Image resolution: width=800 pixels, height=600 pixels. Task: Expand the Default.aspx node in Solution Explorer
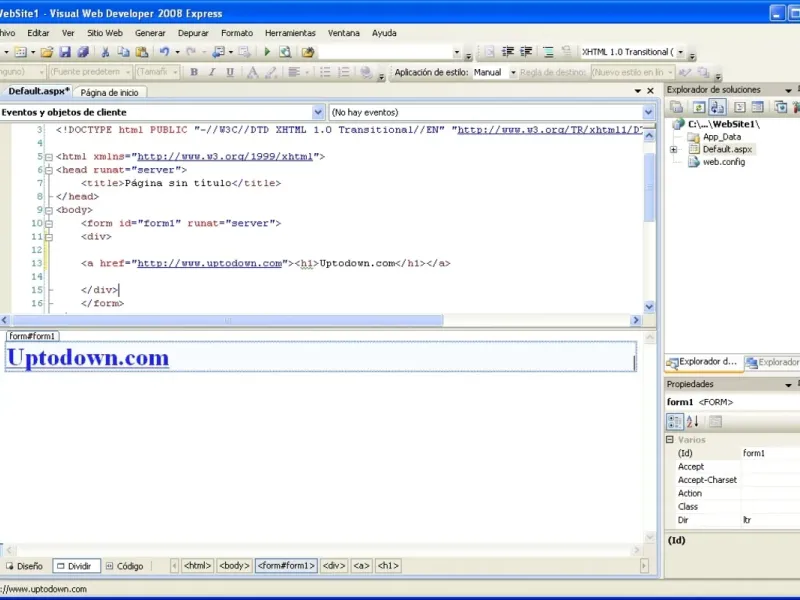(x=673, y=149)
